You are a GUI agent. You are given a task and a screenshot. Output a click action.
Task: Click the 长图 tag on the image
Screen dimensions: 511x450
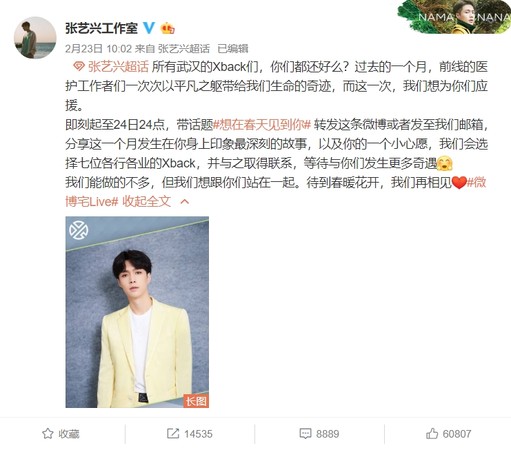point(196,401)
